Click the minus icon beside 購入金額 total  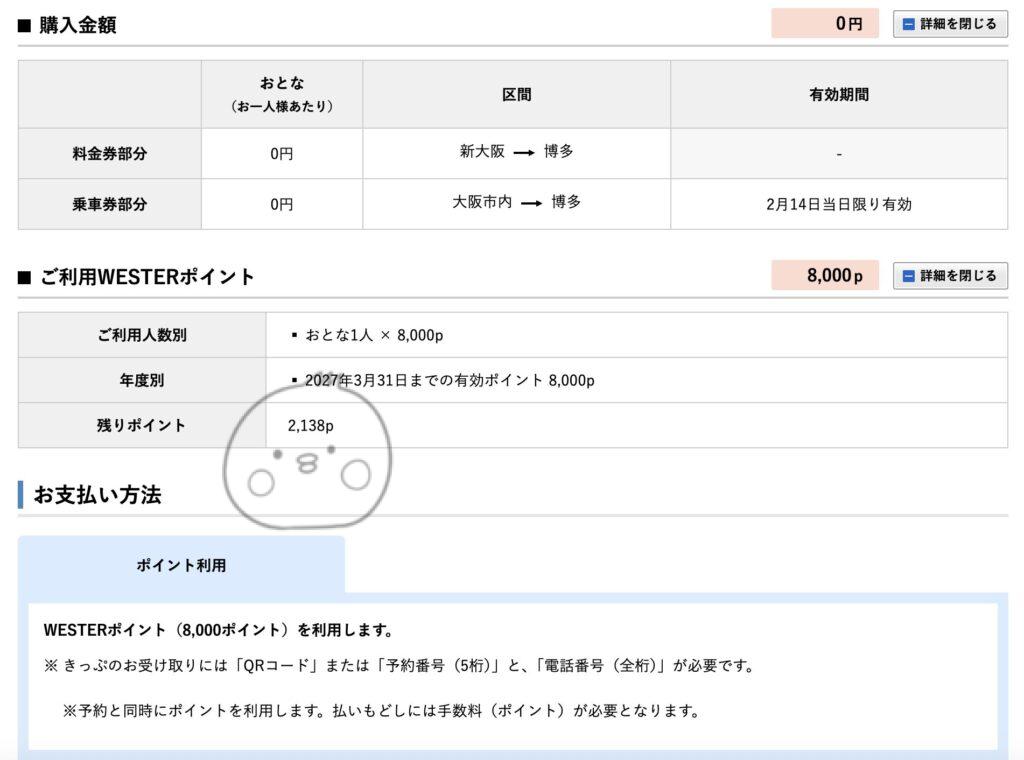coord(908,24)
